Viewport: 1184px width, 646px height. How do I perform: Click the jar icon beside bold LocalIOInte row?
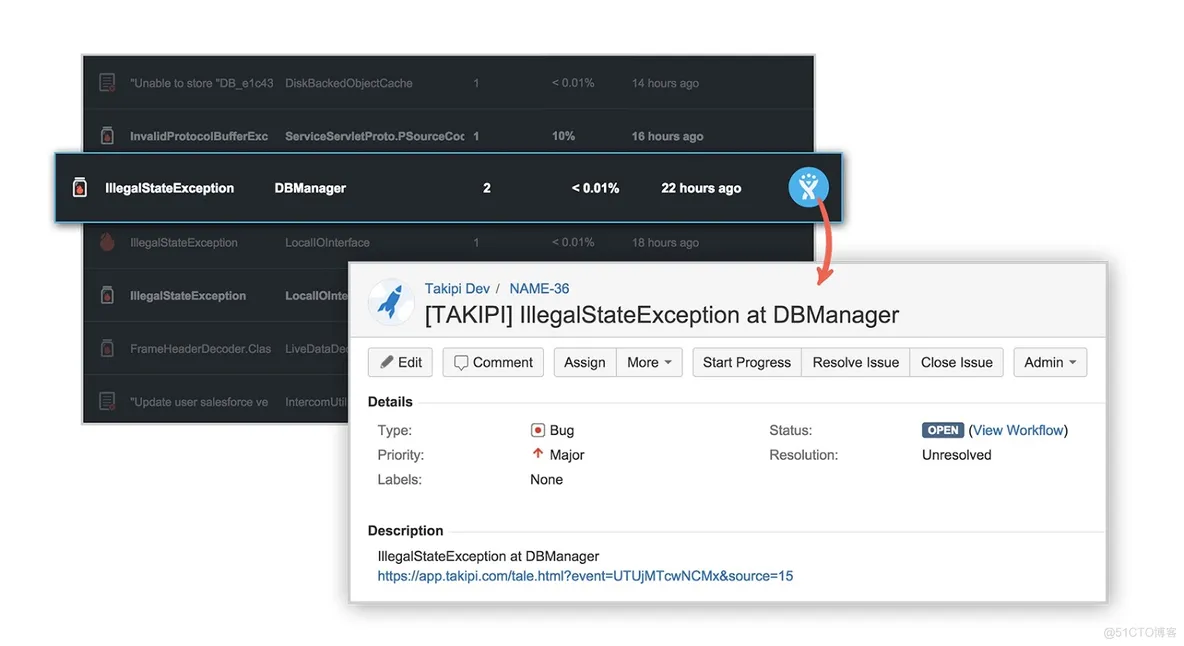[x=107, y=295]
